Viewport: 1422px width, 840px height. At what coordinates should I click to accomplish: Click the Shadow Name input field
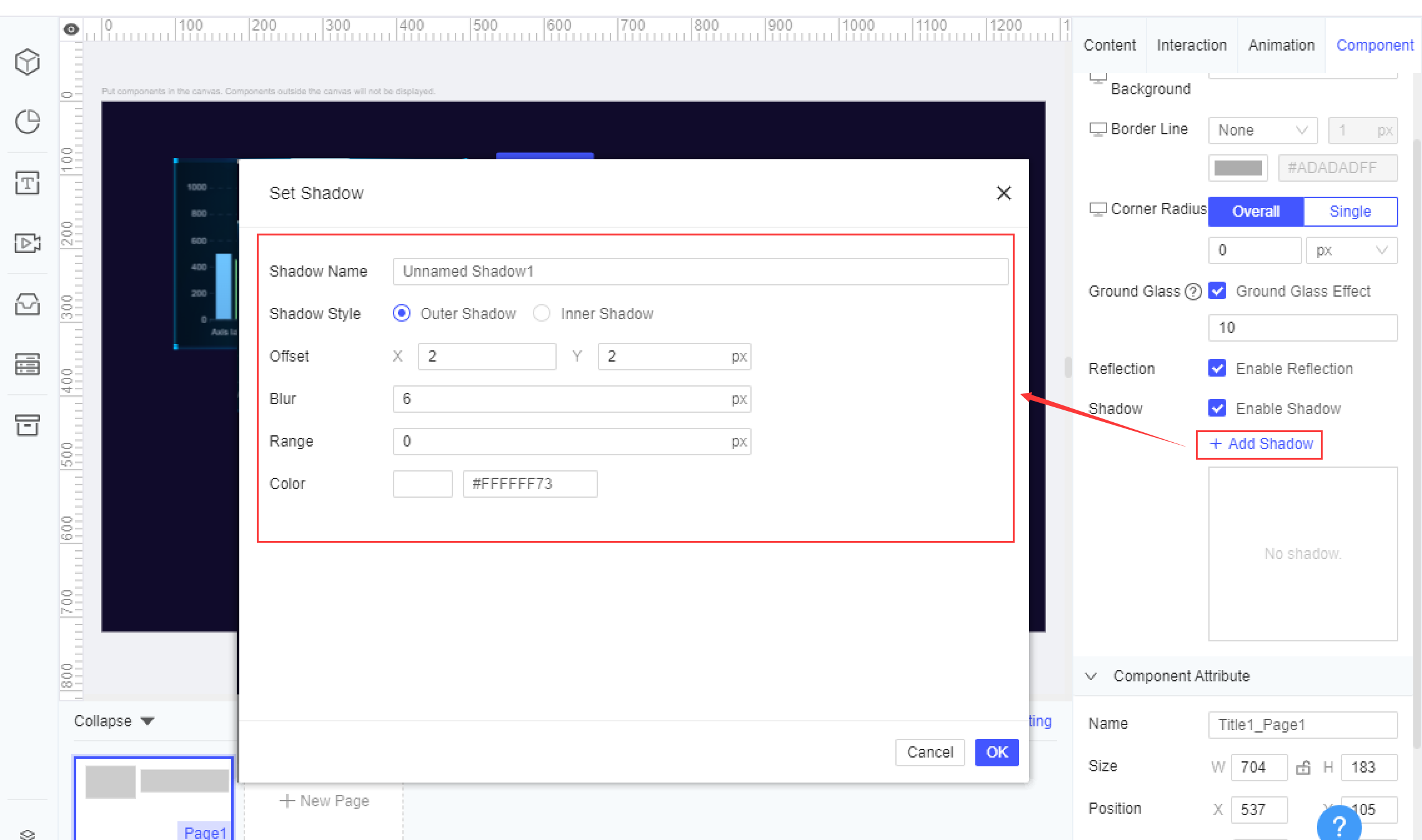[x=700, y=272]
